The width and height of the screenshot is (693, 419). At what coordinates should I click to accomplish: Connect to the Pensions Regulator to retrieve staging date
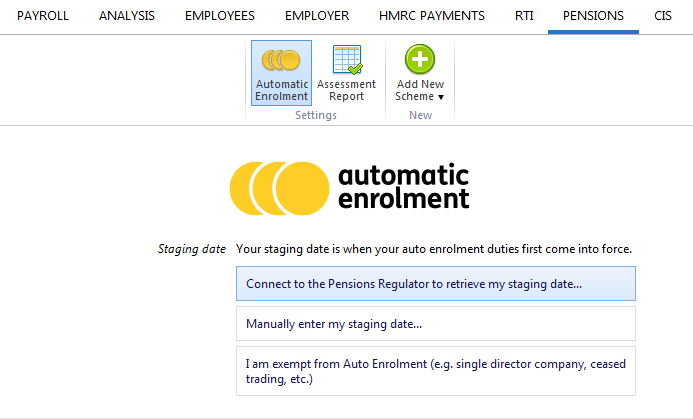(436, 283)
